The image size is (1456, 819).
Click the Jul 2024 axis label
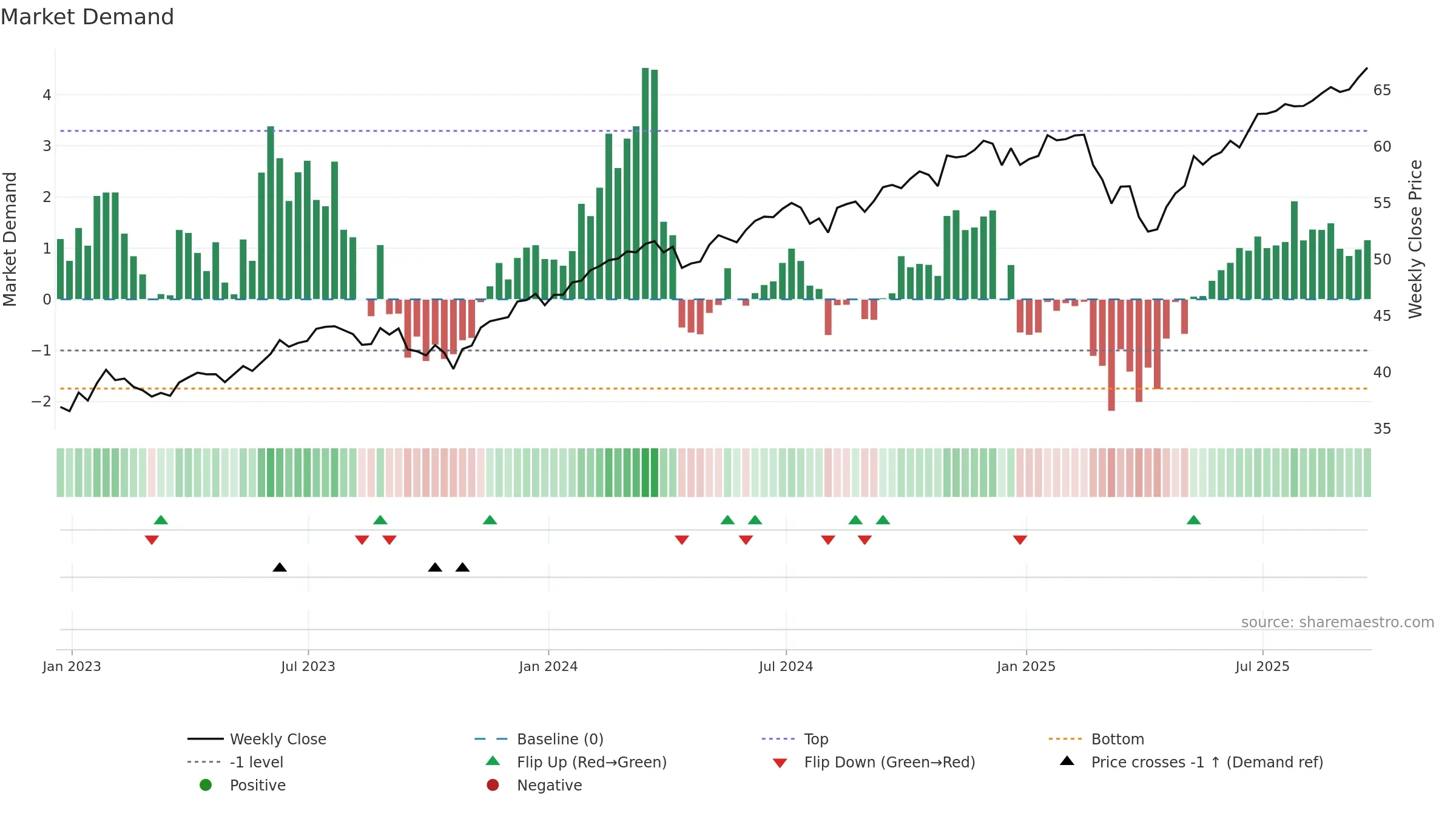tap(786, 666)
